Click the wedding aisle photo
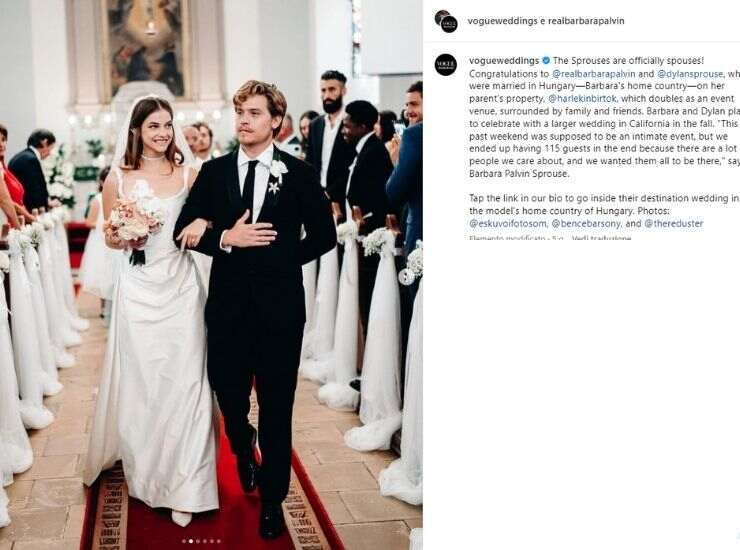Screen dimensions: 740x550 coord(211,275)
